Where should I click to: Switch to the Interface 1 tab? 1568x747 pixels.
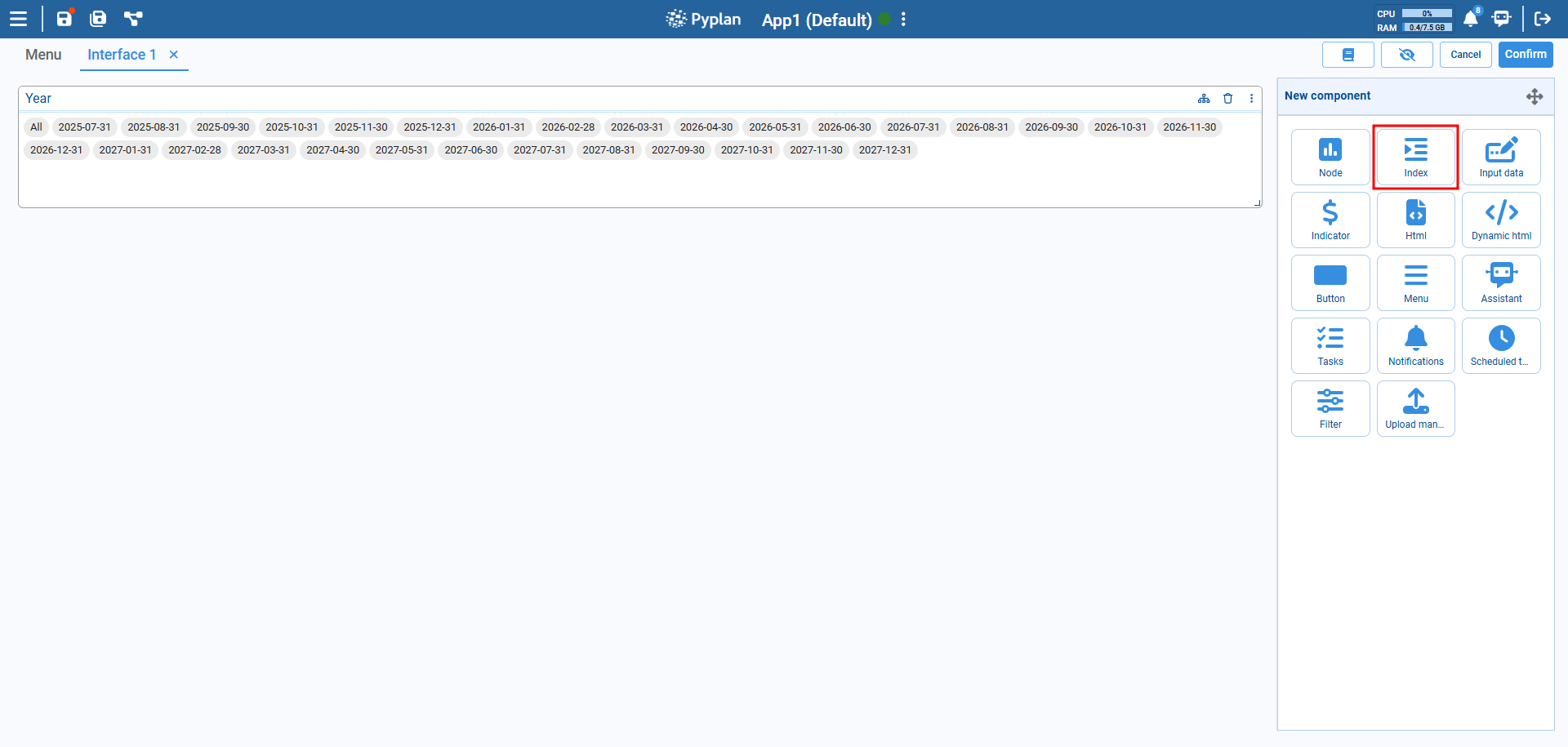pyautogui.click(x=121, y=55)
